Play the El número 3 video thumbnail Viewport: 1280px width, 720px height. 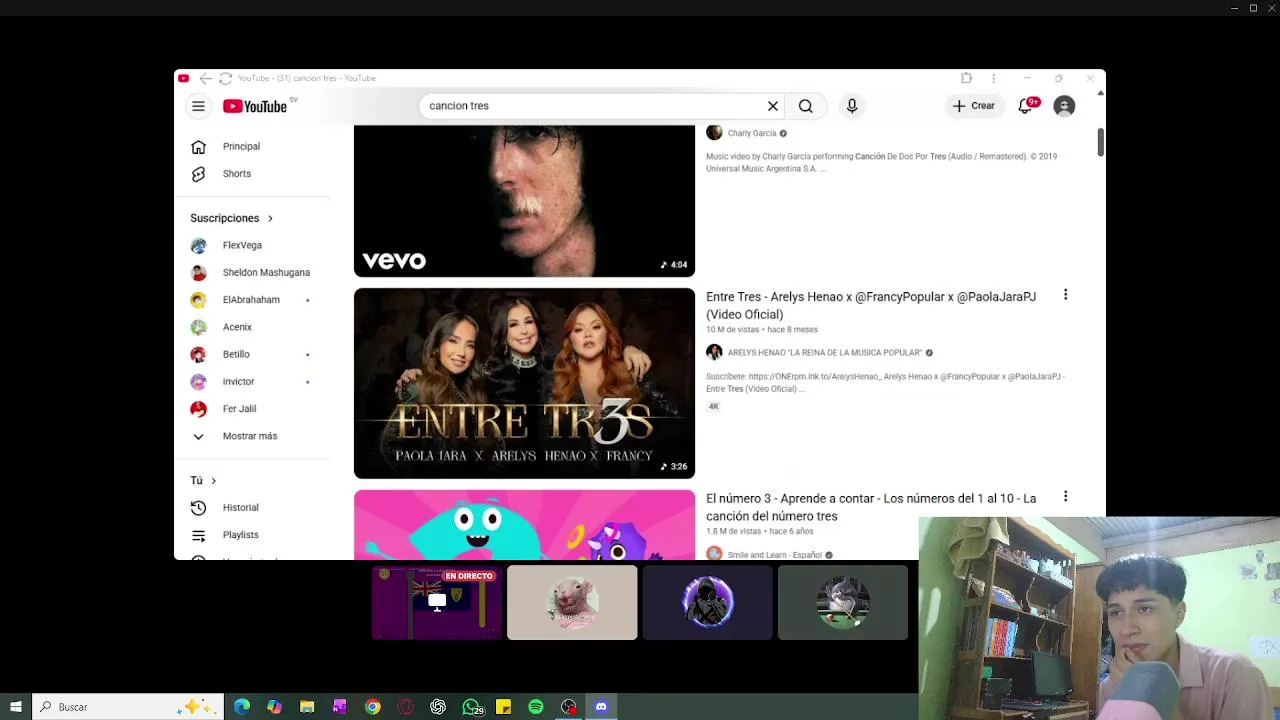click(524, 525)
